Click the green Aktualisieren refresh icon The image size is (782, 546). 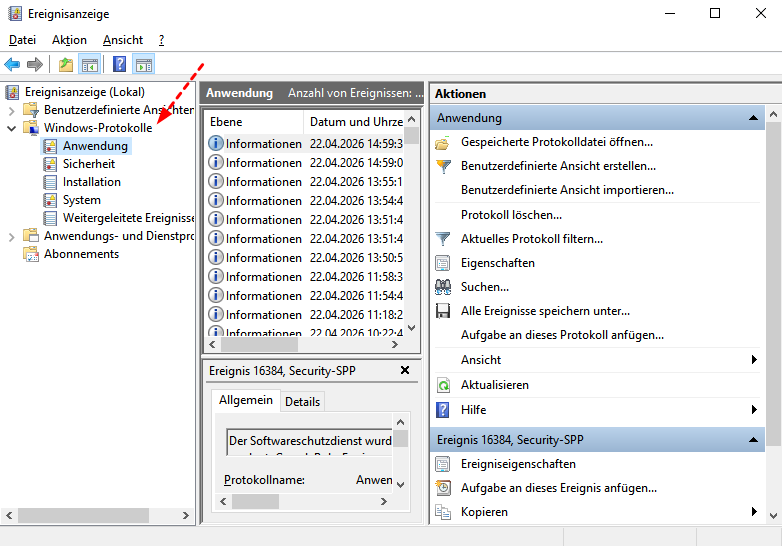coord(443,385)
